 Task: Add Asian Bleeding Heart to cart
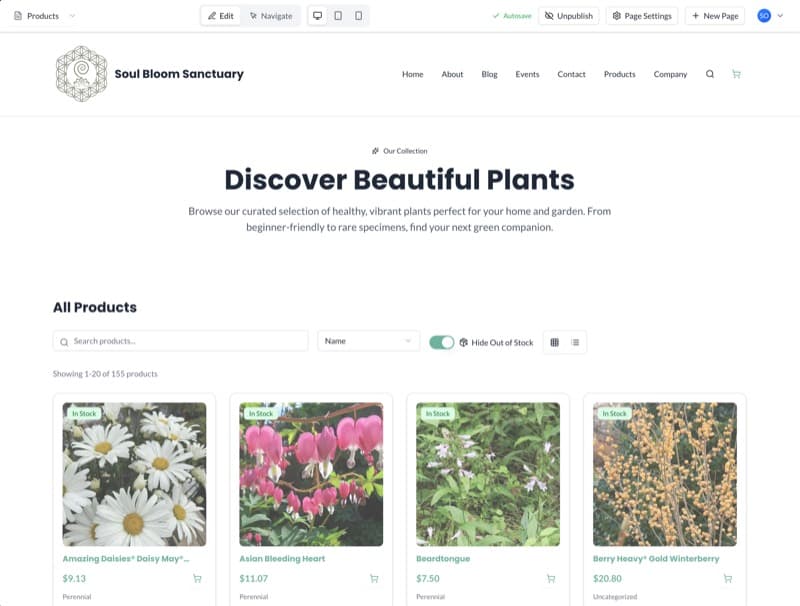click(373, 578)
